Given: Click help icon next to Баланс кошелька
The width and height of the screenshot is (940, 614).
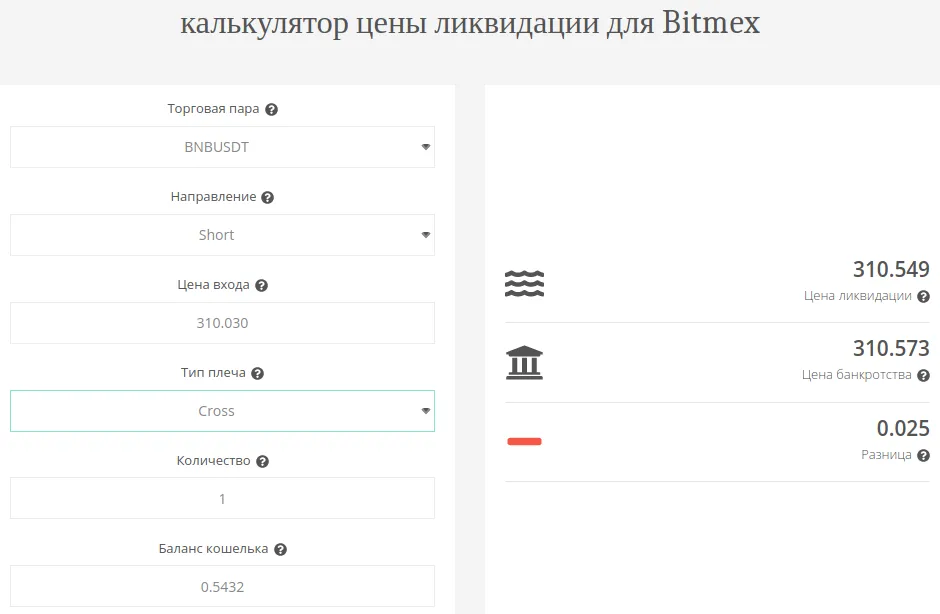Looking at the screenshot, I should 281,549.
